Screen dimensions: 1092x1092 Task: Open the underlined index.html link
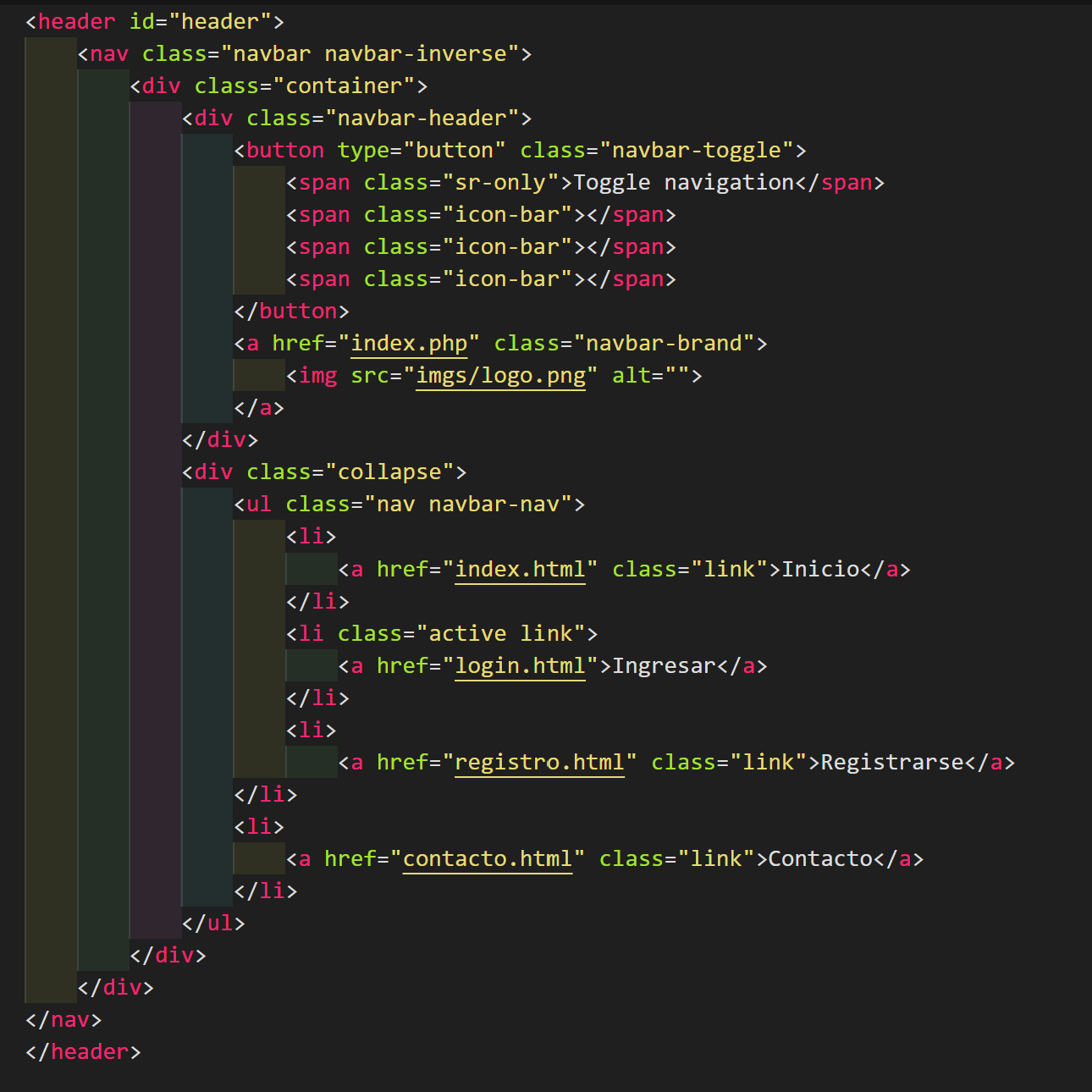(520, 570)
